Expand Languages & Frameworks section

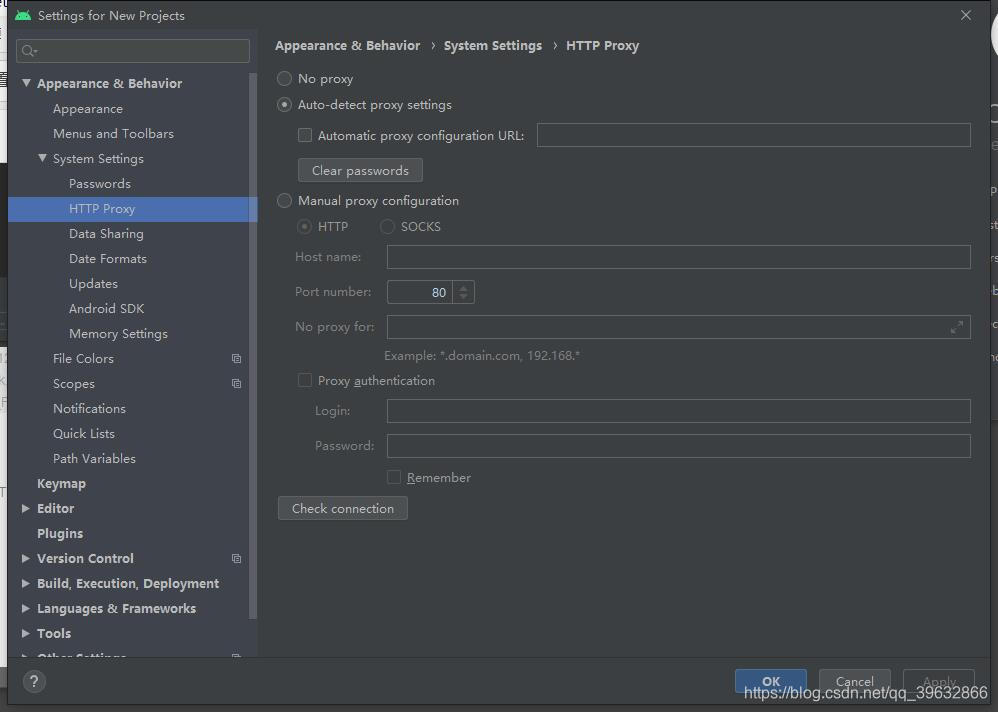25,608
